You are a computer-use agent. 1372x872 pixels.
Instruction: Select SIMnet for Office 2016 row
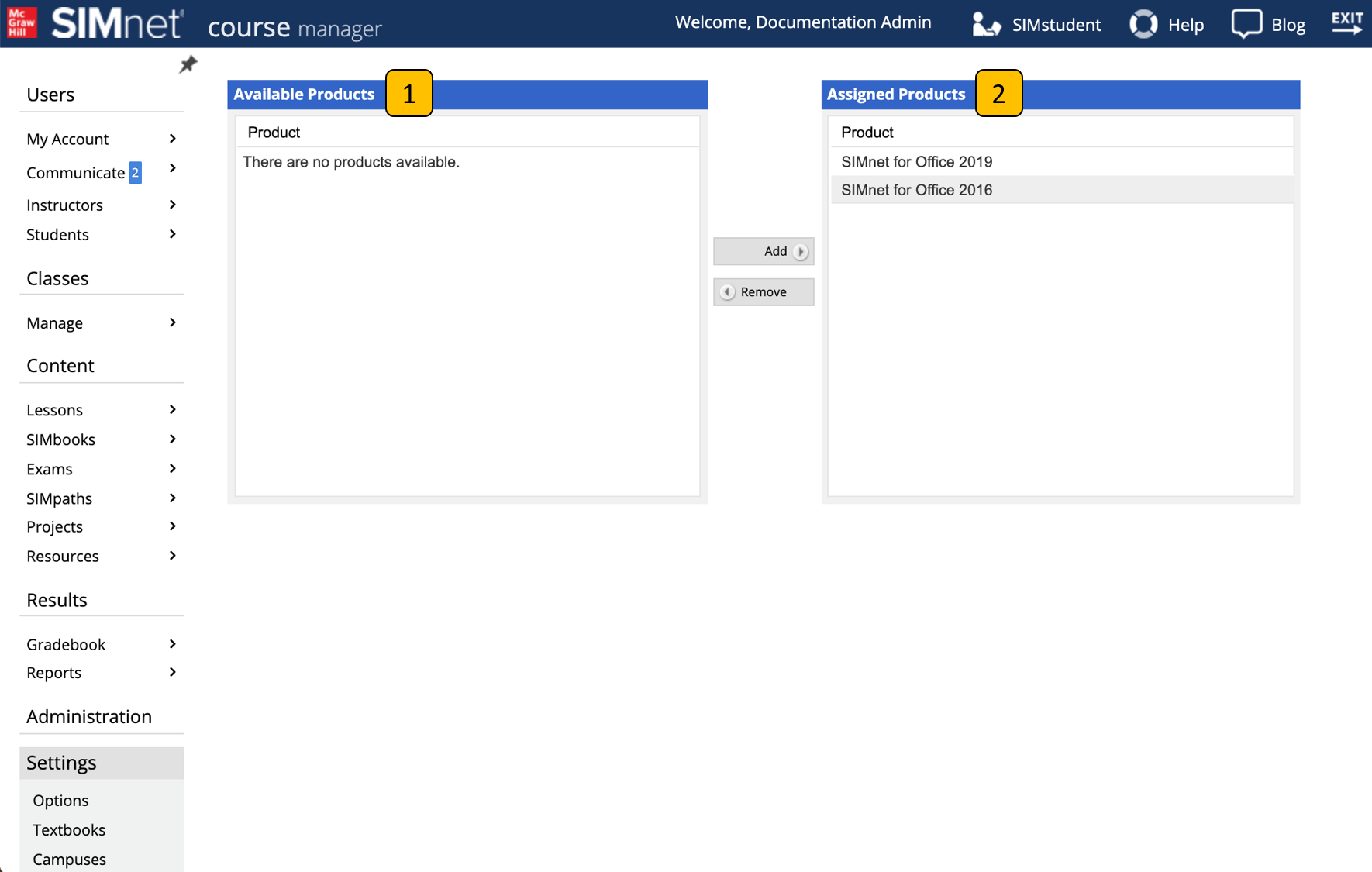1061,190
